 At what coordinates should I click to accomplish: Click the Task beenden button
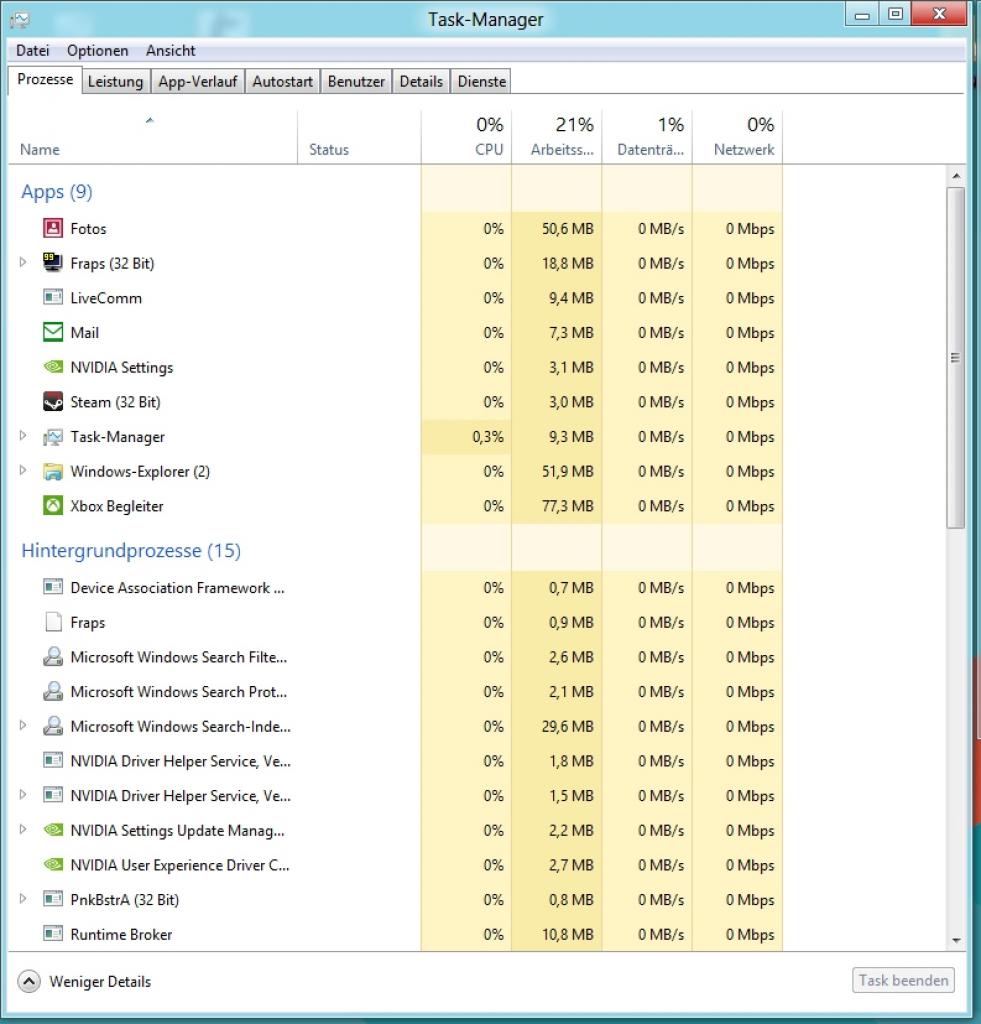903,980
